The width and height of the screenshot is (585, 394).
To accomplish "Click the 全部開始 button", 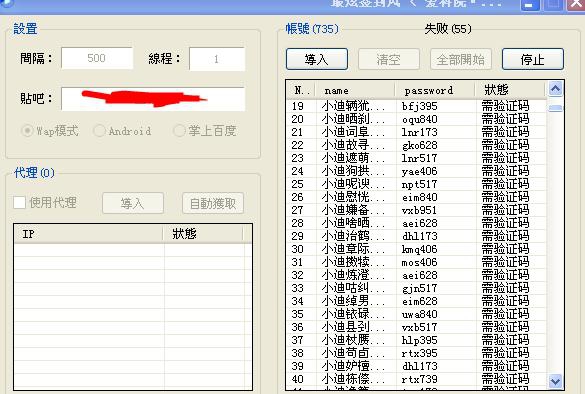I will (x=460, y=59).
